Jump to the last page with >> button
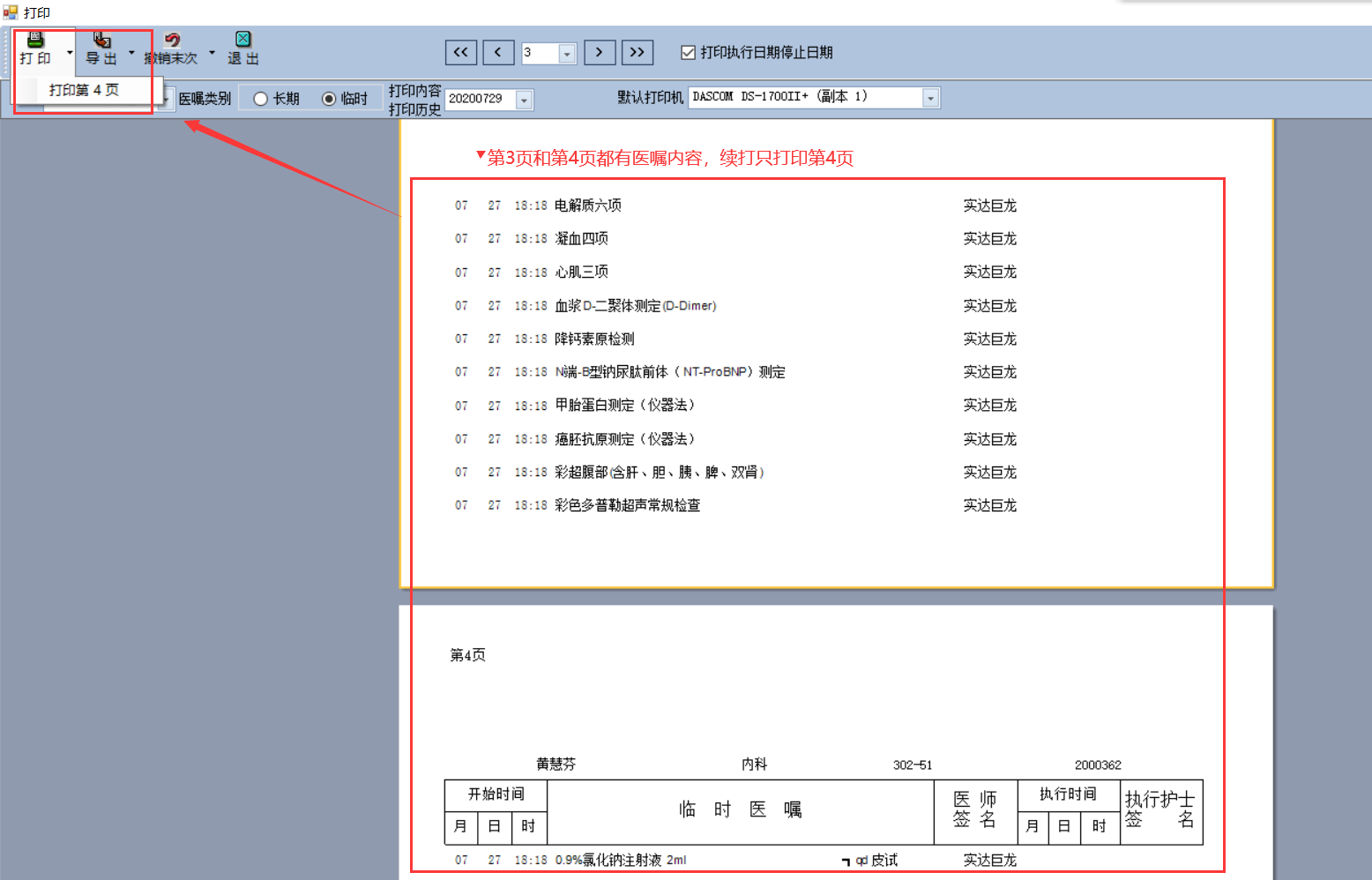This screenshot has width=1372, height=880. coord(638,52)
